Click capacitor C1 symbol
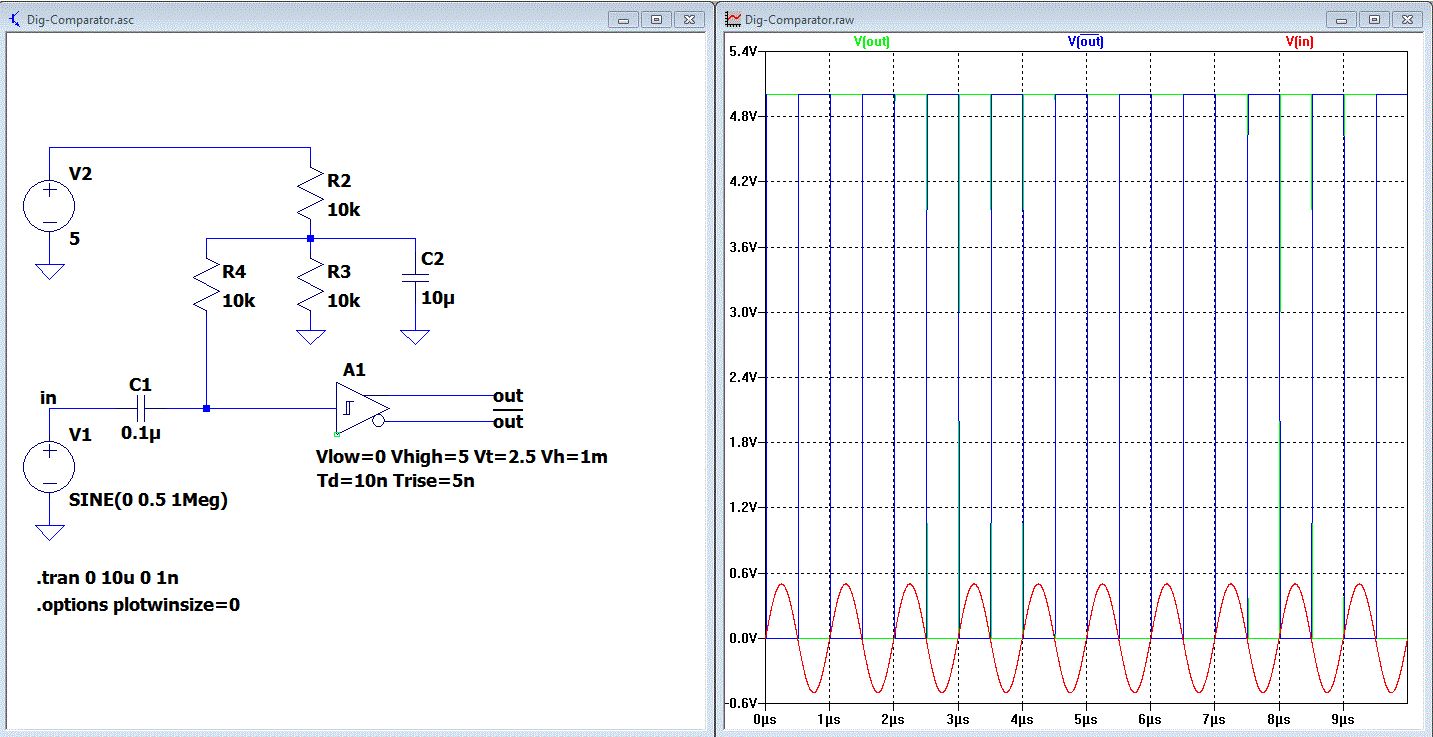Image resolution: width=1433 pixels, height=737 pixels. point(141,408)
